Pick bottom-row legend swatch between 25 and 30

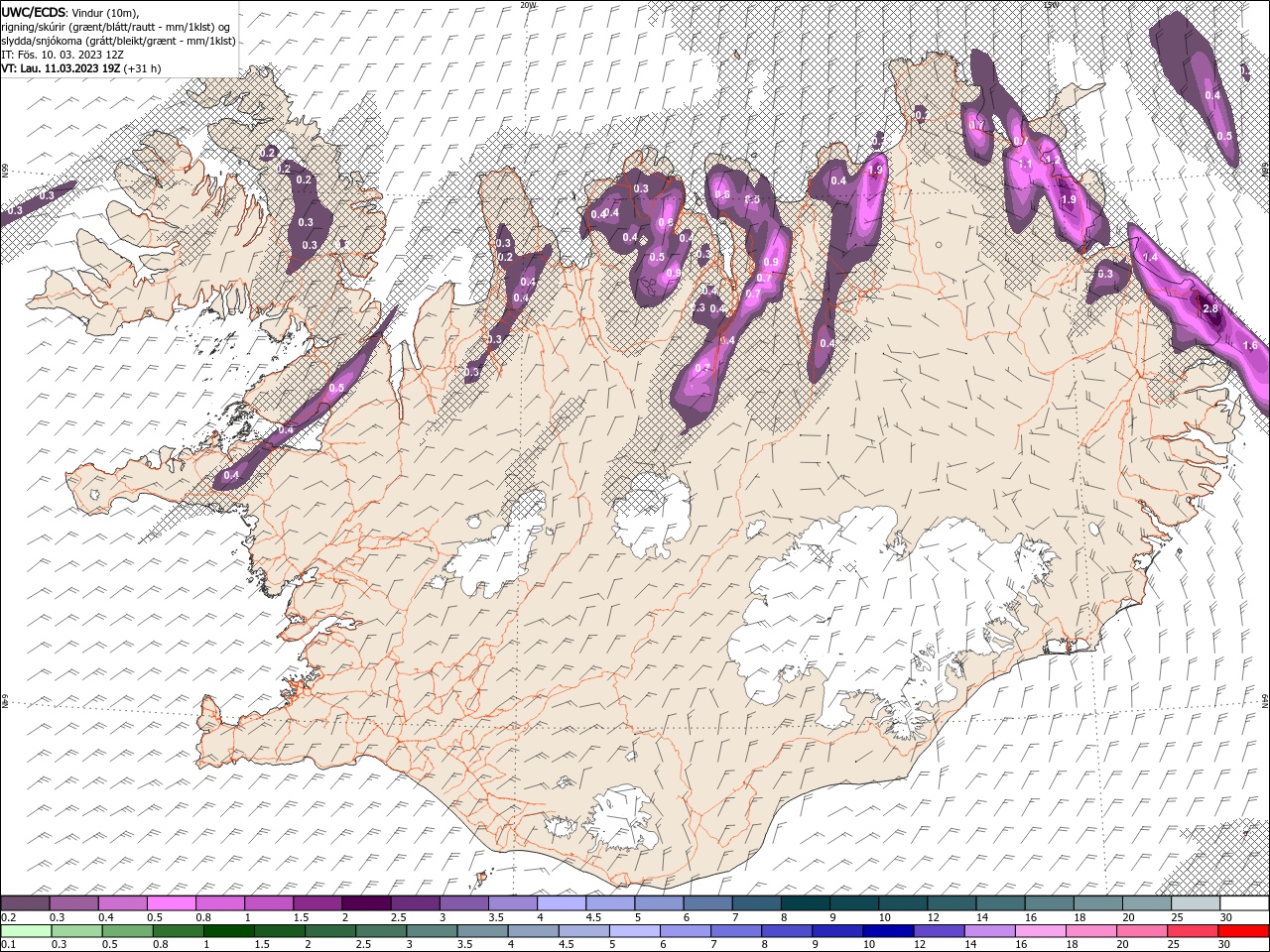1194,931
